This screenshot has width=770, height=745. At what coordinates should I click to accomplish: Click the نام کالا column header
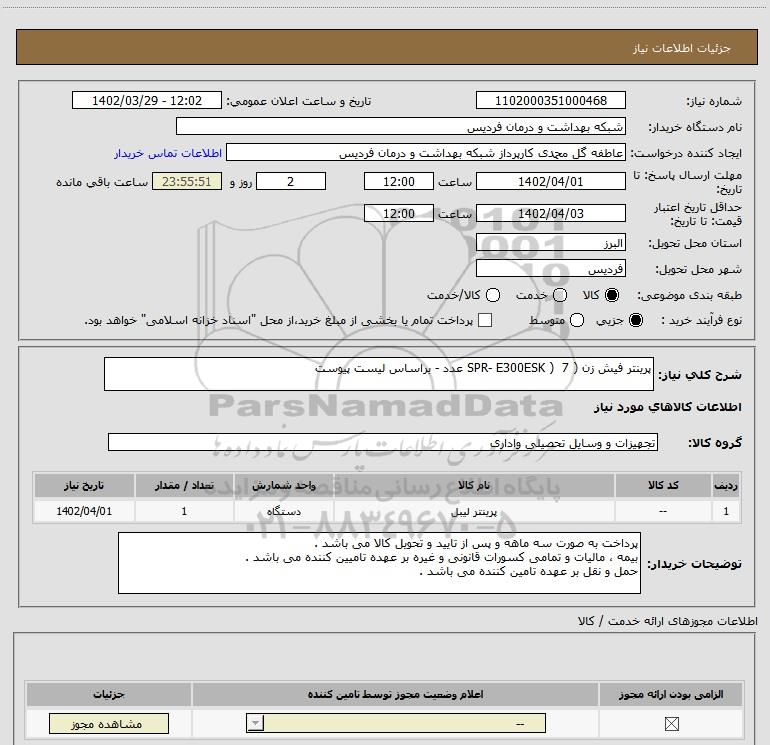[x=474, y=485]
